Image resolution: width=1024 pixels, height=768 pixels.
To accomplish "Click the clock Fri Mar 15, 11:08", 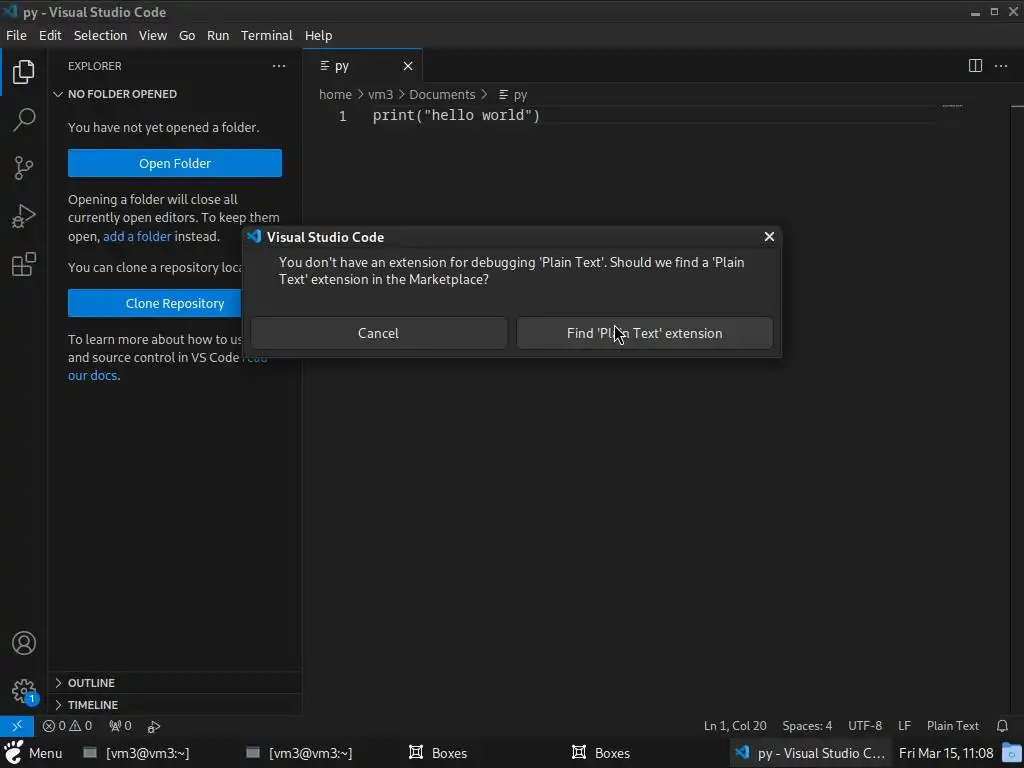I will point(946,753).
